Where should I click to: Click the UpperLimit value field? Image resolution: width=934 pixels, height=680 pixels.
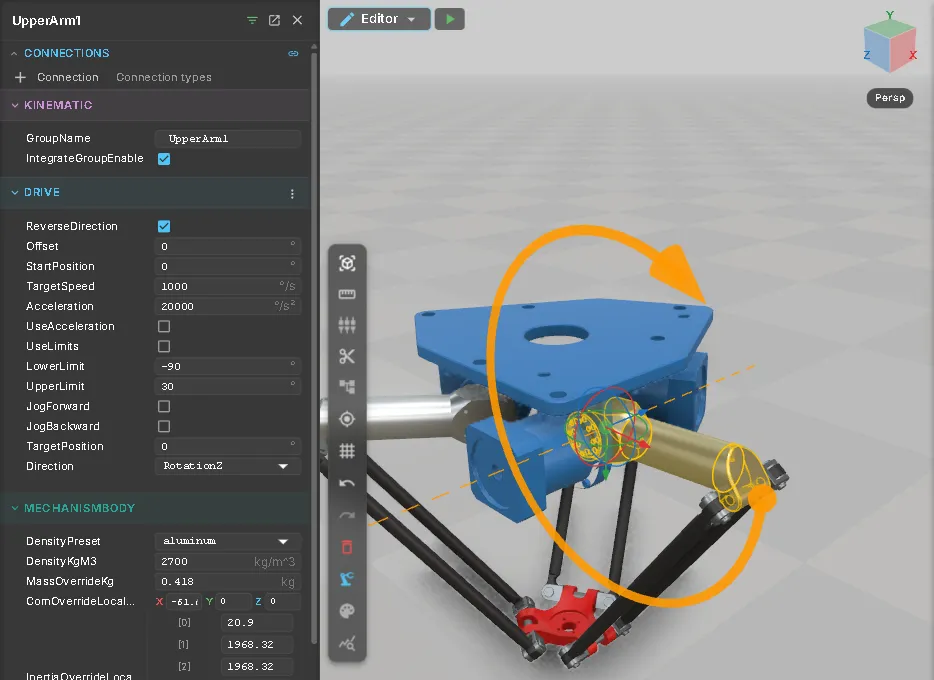click(x=228, y=386)
